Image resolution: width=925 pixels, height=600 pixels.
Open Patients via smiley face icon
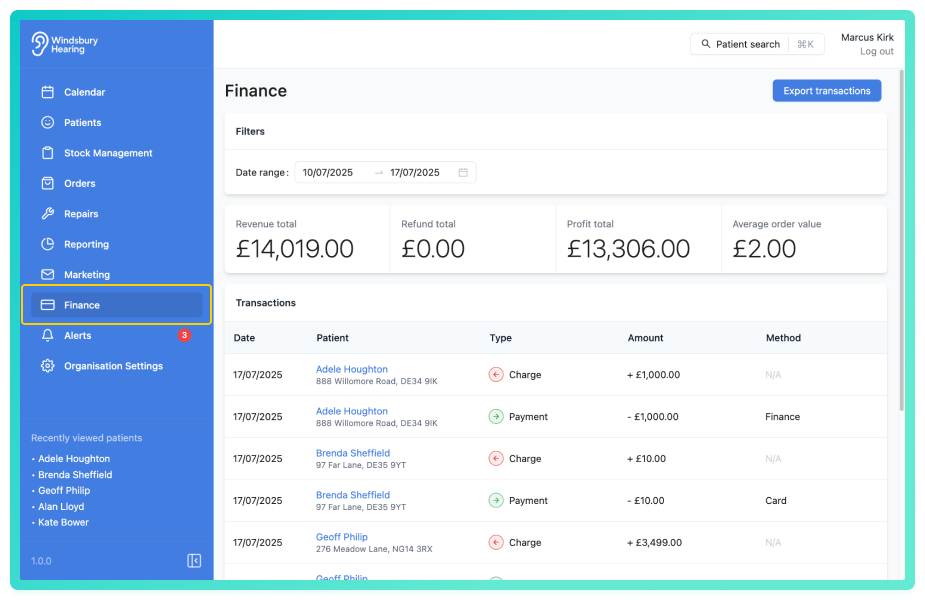[x=48, y=122]
